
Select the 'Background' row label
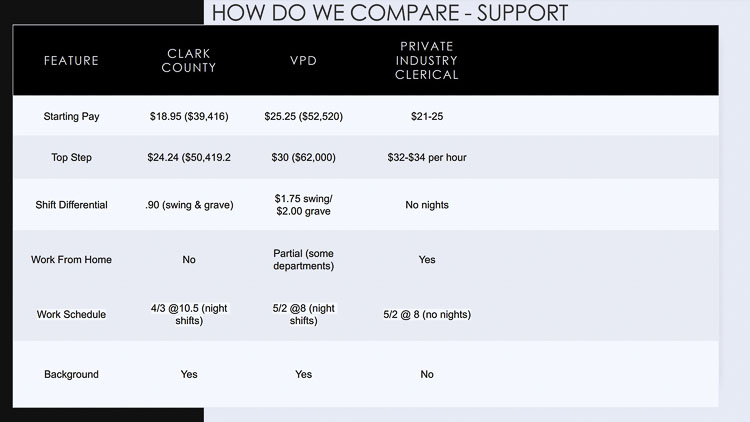point(71,374)
